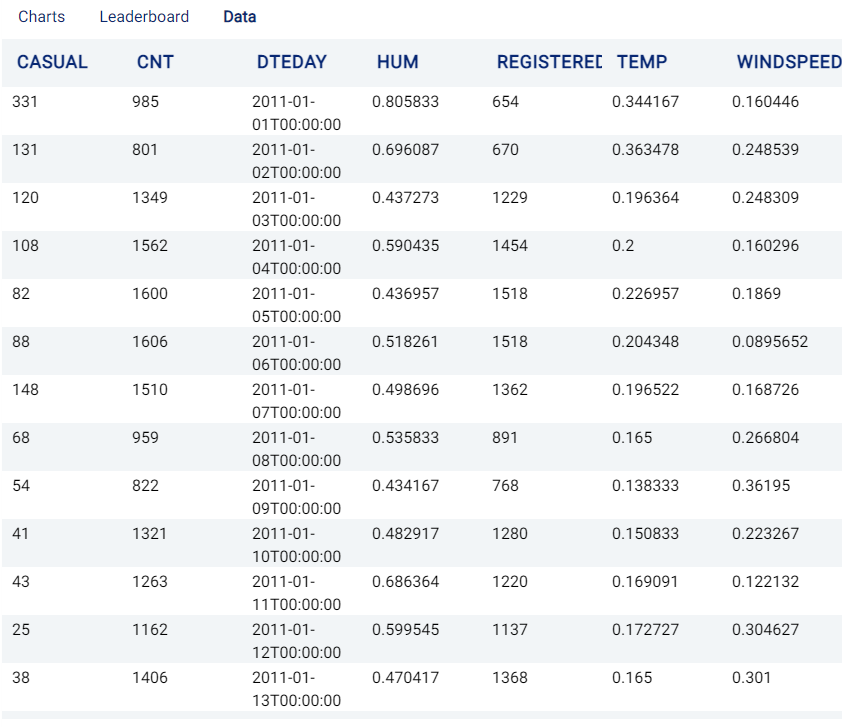Select the Data tab
This screenshot has width=847, height=727.
(x=240, y=17)
